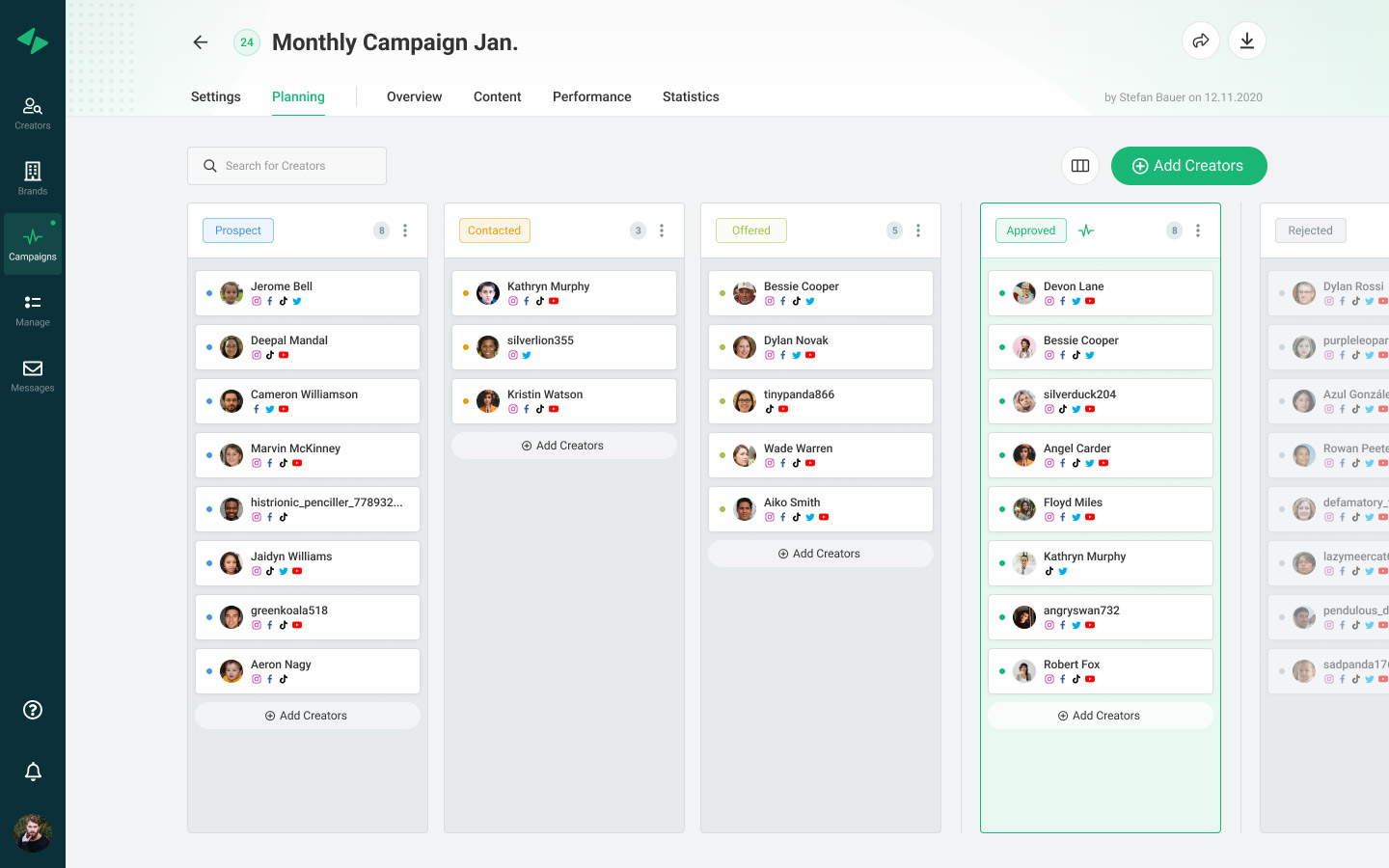Open the user profile avatar in sidebar
1389x868 pixels.
pyautogui.click(x=33, y=833)
